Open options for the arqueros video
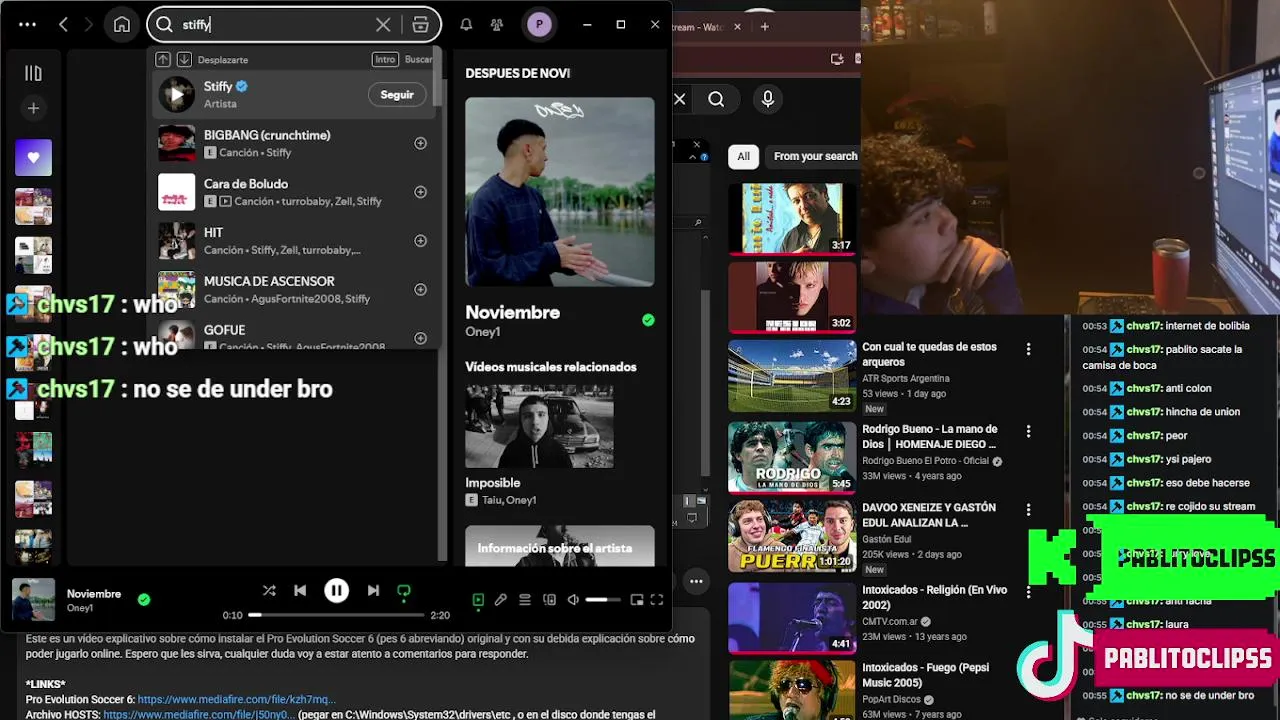The image size is (1280, 720). point(1028,349)
